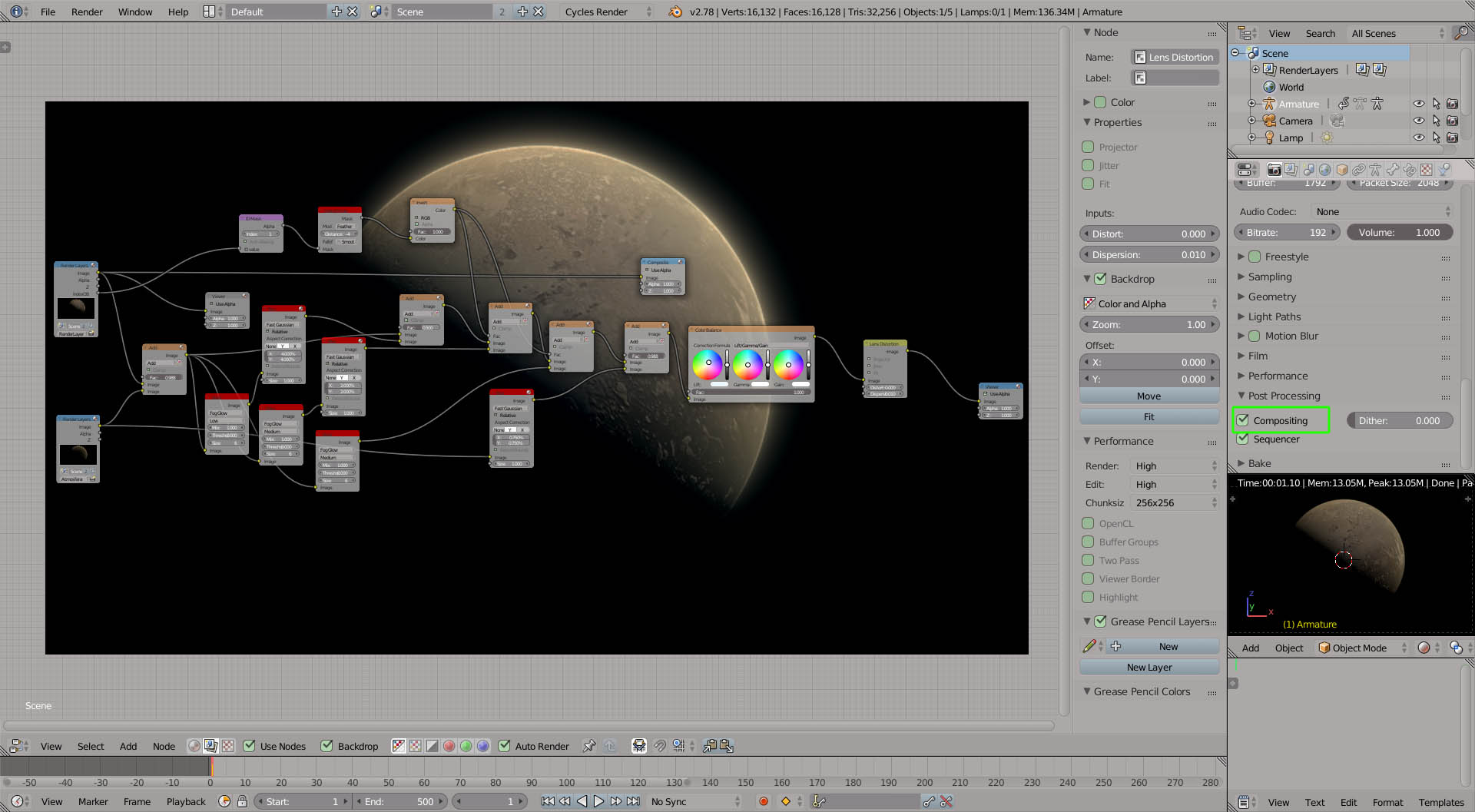Jump to the last frame in timeline

click(x=633, y=801)
